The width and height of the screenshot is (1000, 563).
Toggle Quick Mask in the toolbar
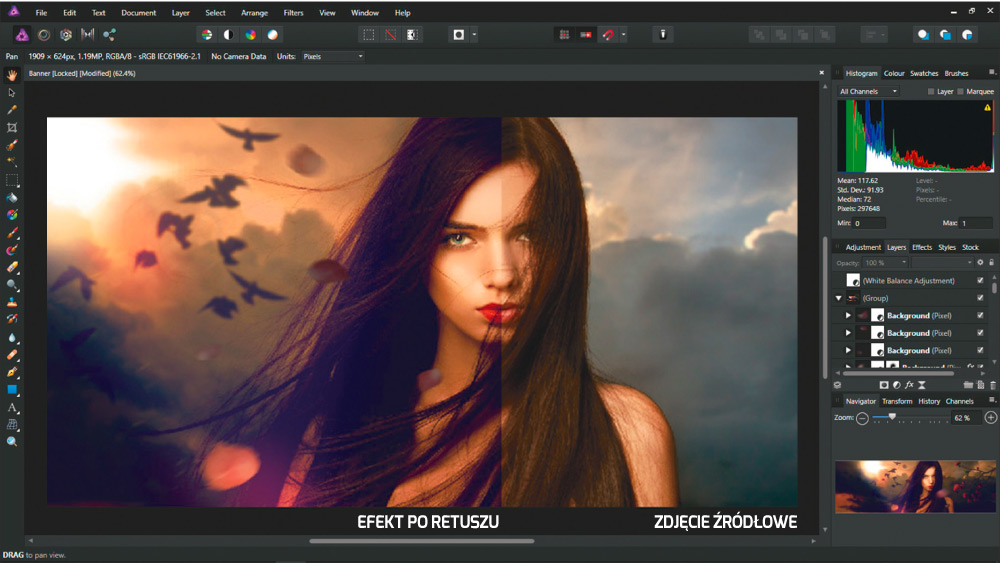click(459, 34)
